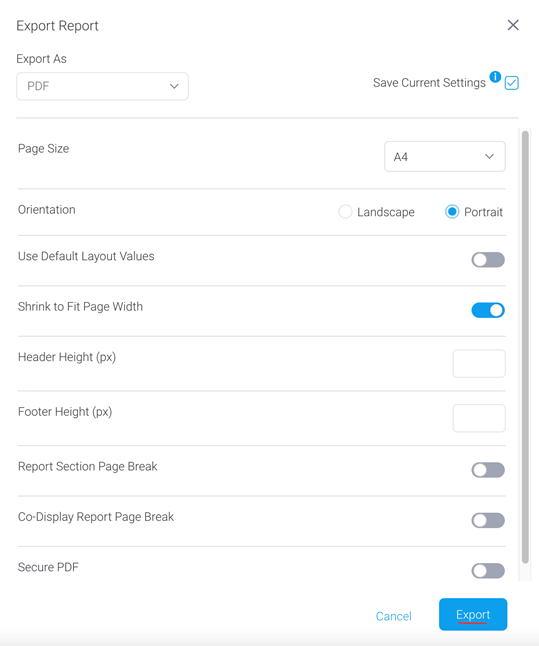Close the Export Report dialog

pyautogui.click(x=513, y=25)
